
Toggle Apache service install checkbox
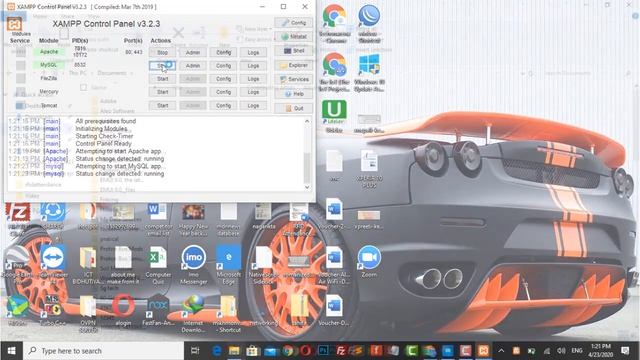click(20, 52)
